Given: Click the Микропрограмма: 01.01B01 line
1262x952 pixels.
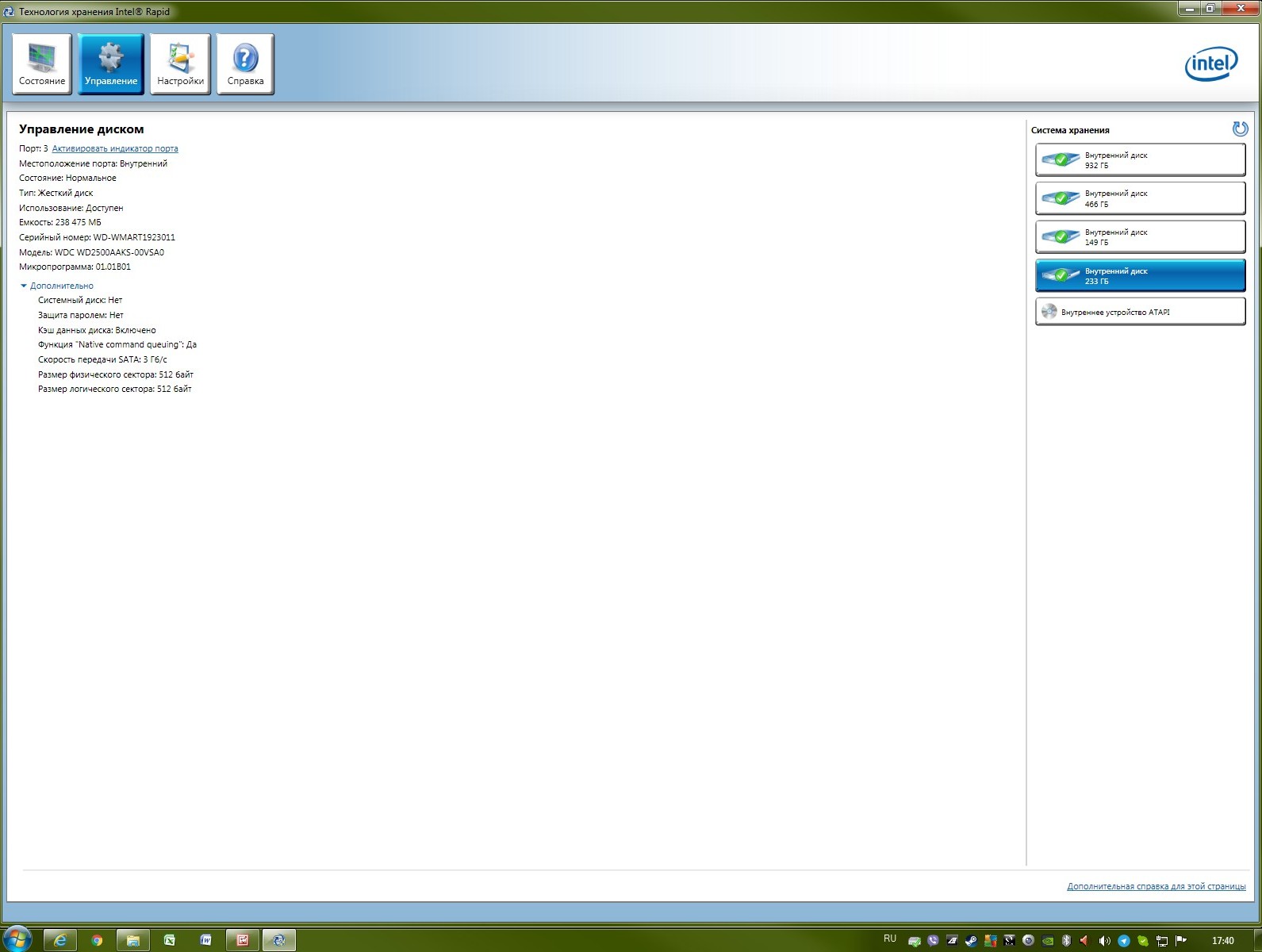Looking at the screenshot, I should [x=75, y=267].
